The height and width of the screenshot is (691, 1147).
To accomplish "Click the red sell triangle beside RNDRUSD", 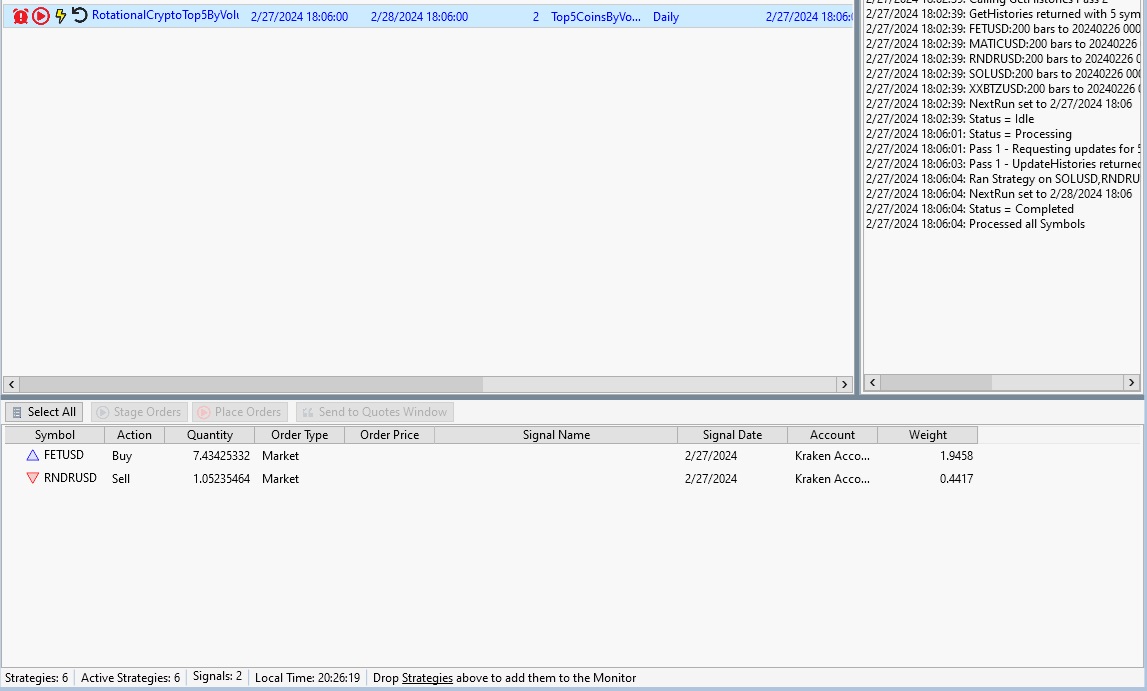I will pyautogui.click(x=33, y=478).
